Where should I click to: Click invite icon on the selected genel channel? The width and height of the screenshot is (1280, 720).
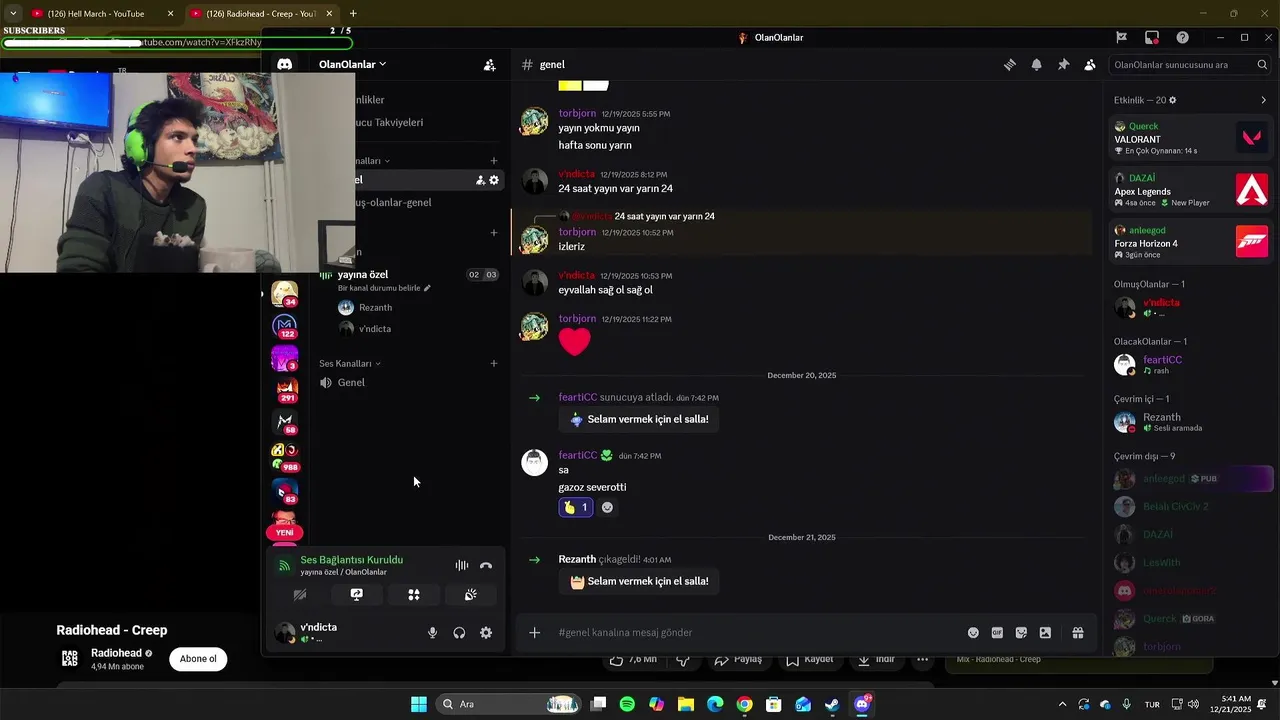(480, 180)
